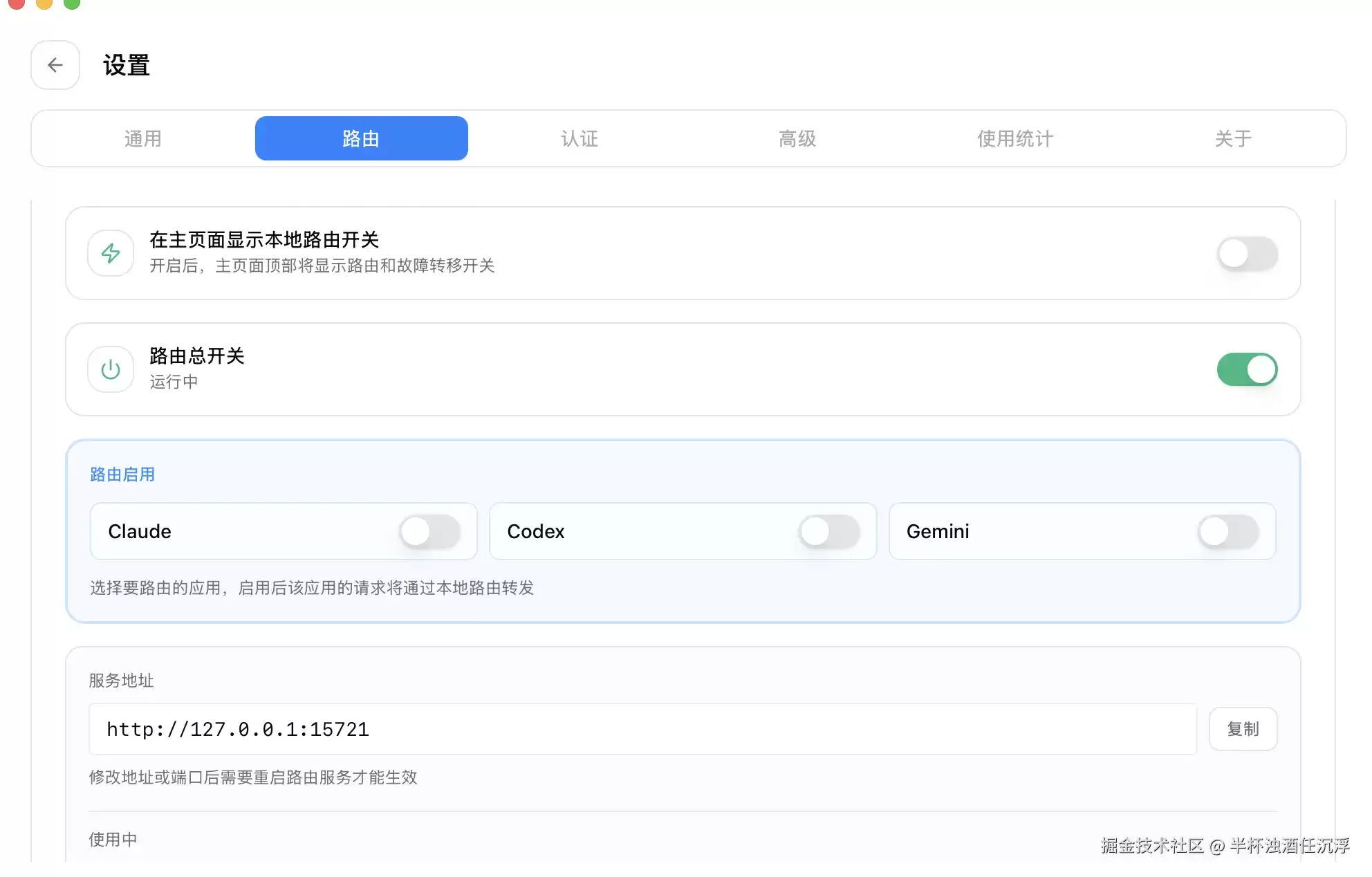This screenshot has width=1372, height=877.
Task: Open the 使用统计 tab
Action: pos(1015,138)
